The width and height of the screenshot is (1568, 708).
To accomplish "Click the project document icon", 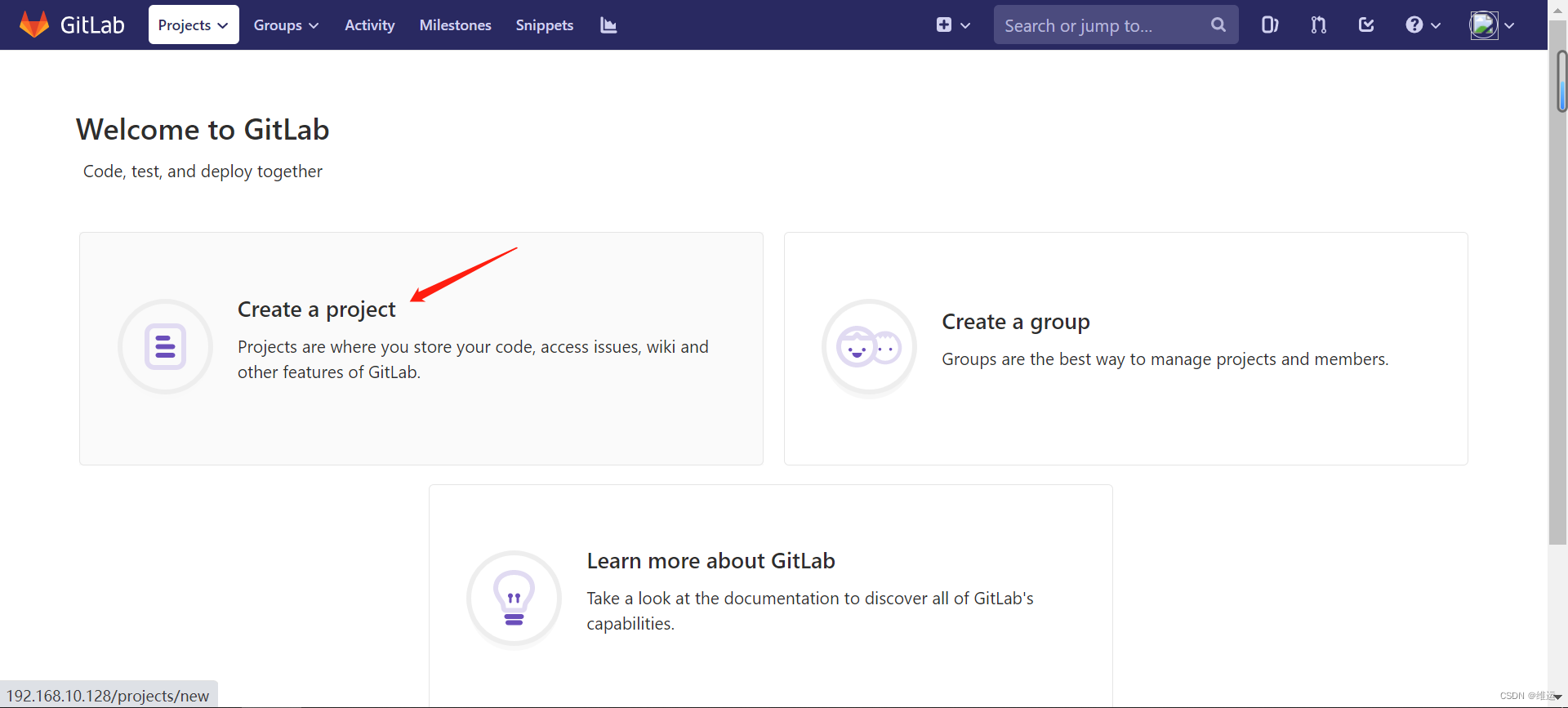I will coord(166,346).
